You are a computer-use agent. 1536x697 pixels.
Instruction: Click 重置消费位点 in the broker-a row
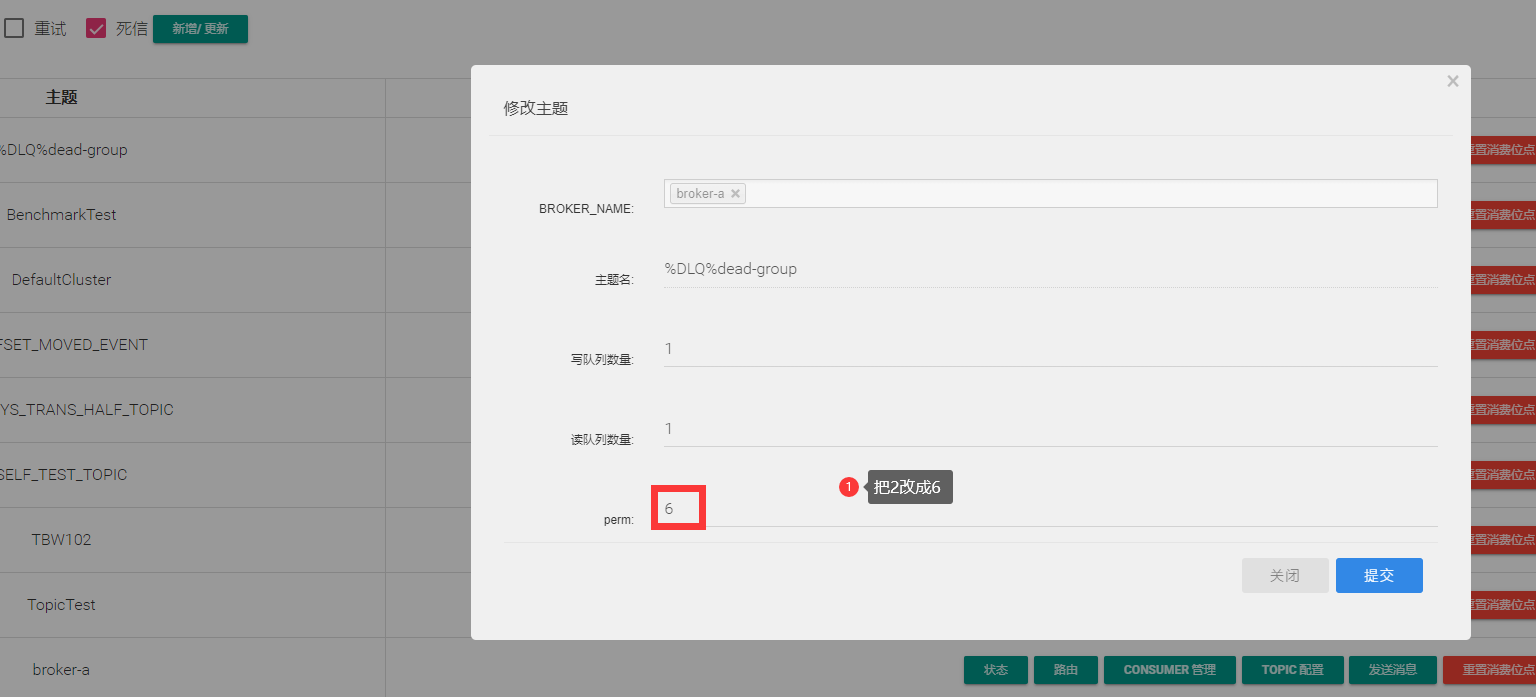click(1490, 670)
